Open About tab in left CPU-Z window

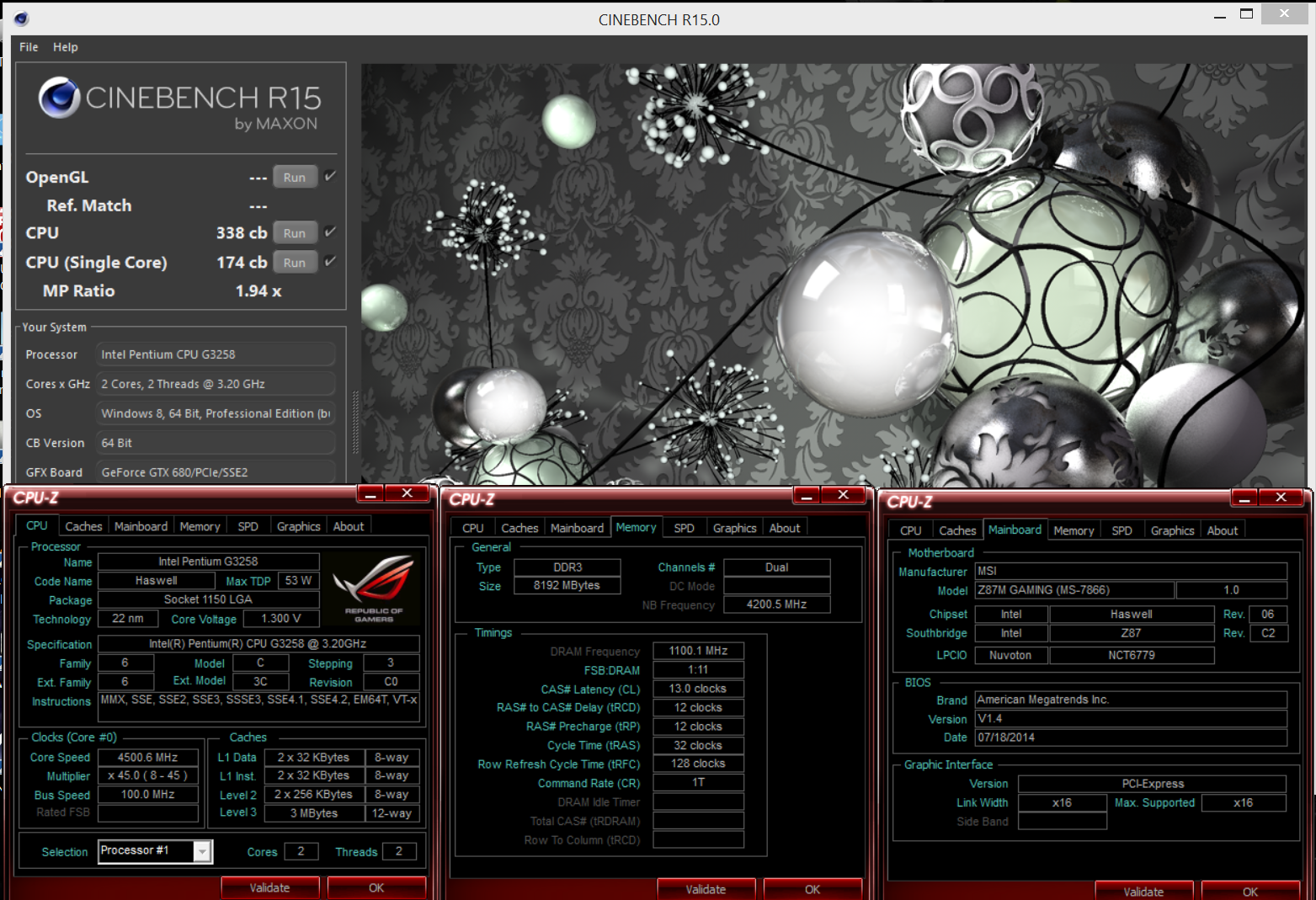349,526
